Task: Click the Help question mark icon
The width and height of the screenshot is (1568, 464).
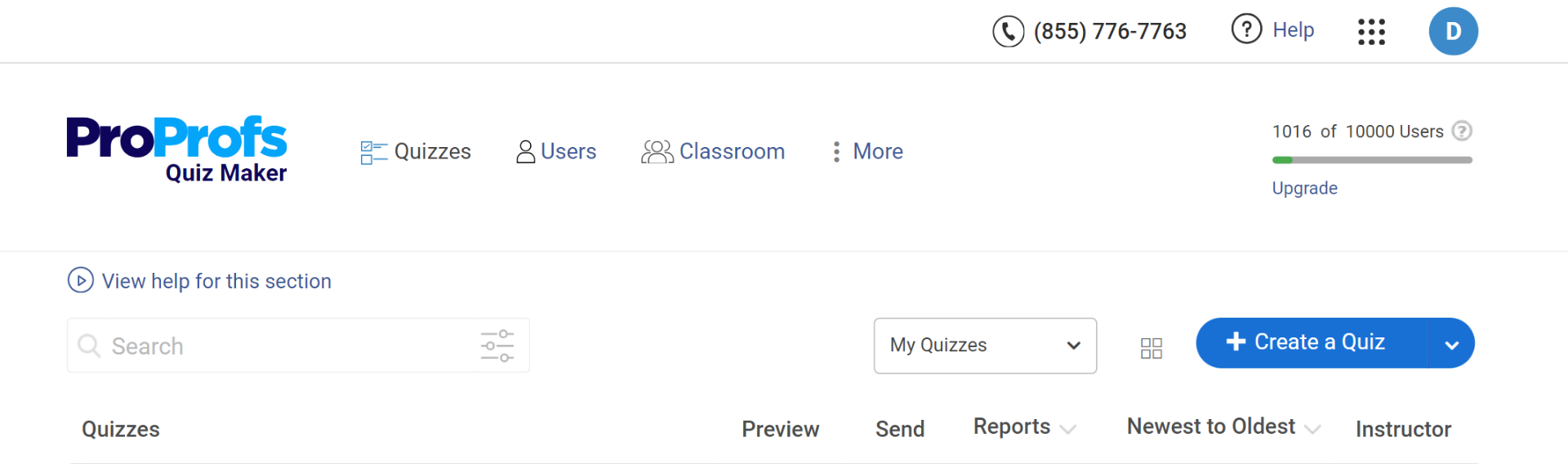Action: coord(1246,29)
